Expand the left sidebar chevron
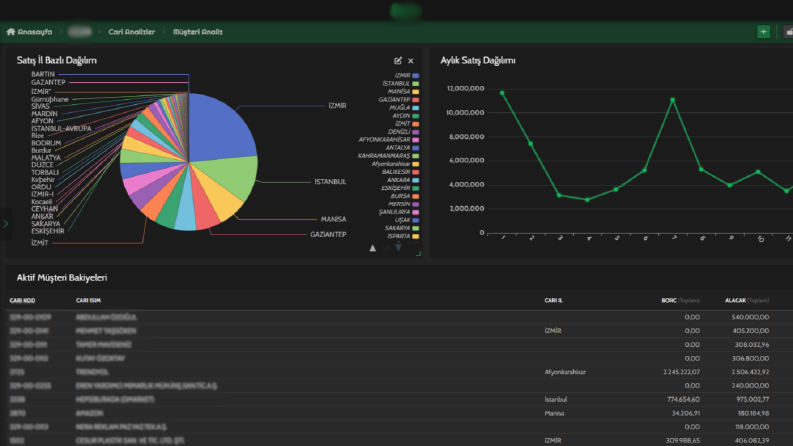 pos(6,224)
